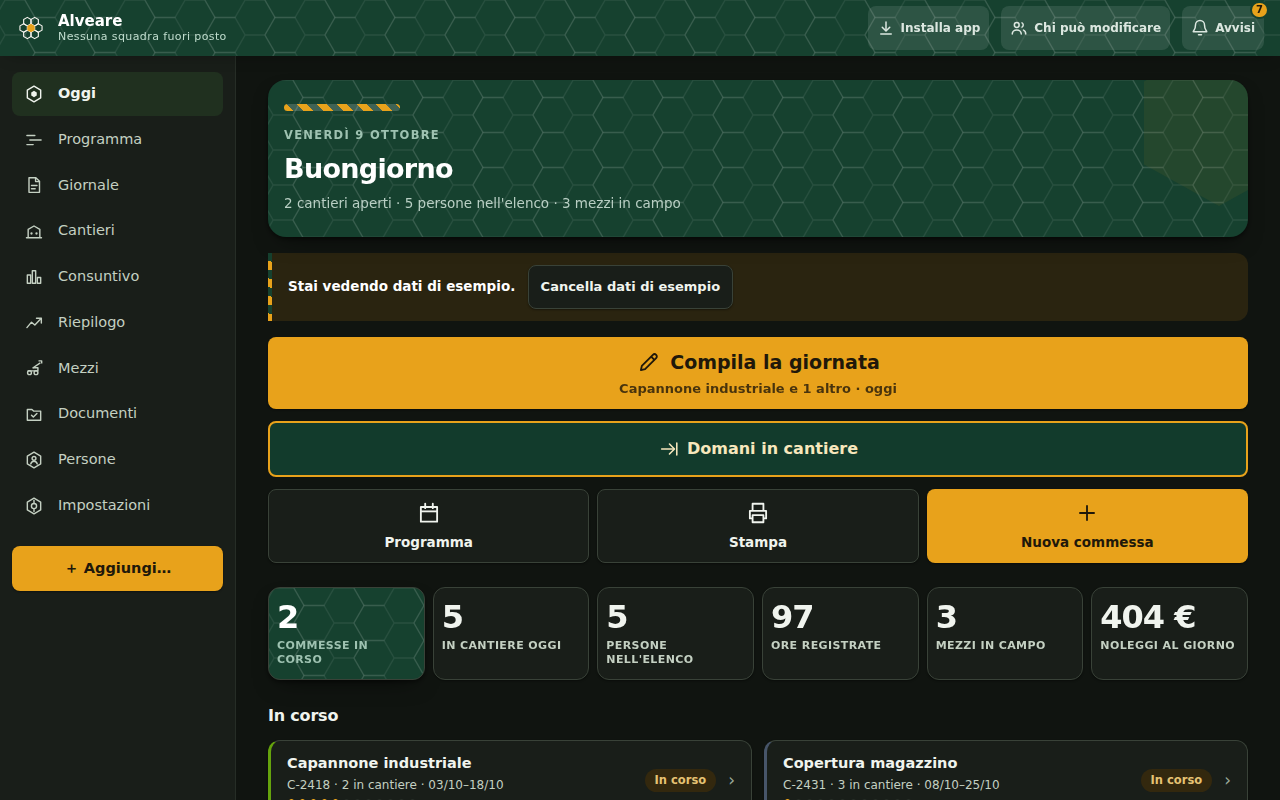Viewport: 1280px width, 800px height.
Task: Click the Persone nell'elenco stat card
Action: 675,633
